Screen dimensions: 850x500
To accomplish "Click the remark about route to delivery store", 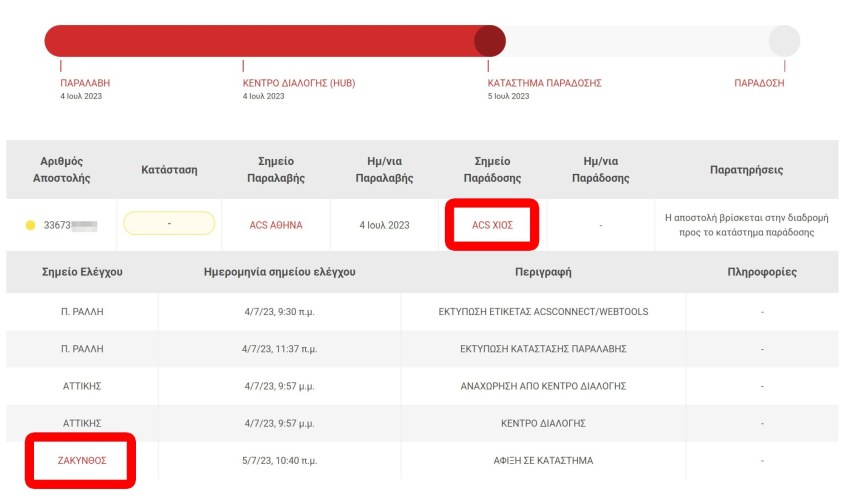I will [x=746, y=225].
